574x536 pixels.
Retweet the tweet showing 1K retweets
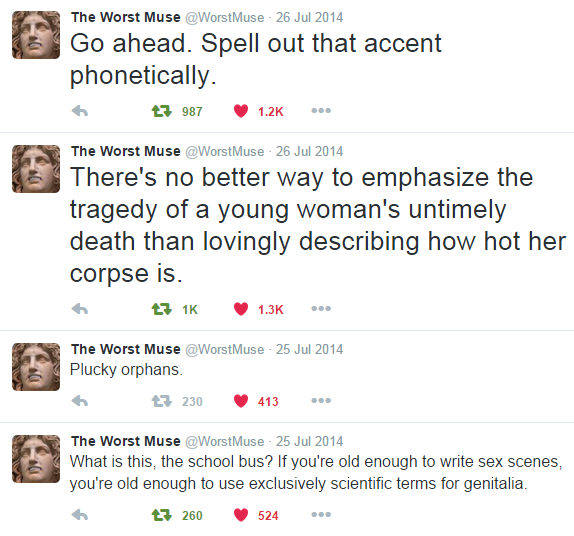point(162,309)
